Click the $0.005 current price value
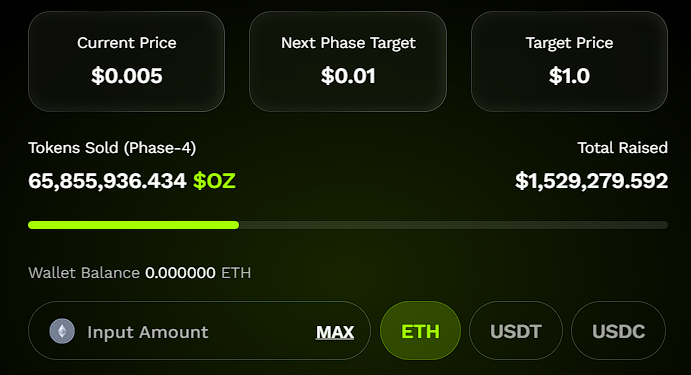 [x=127, y=76]
